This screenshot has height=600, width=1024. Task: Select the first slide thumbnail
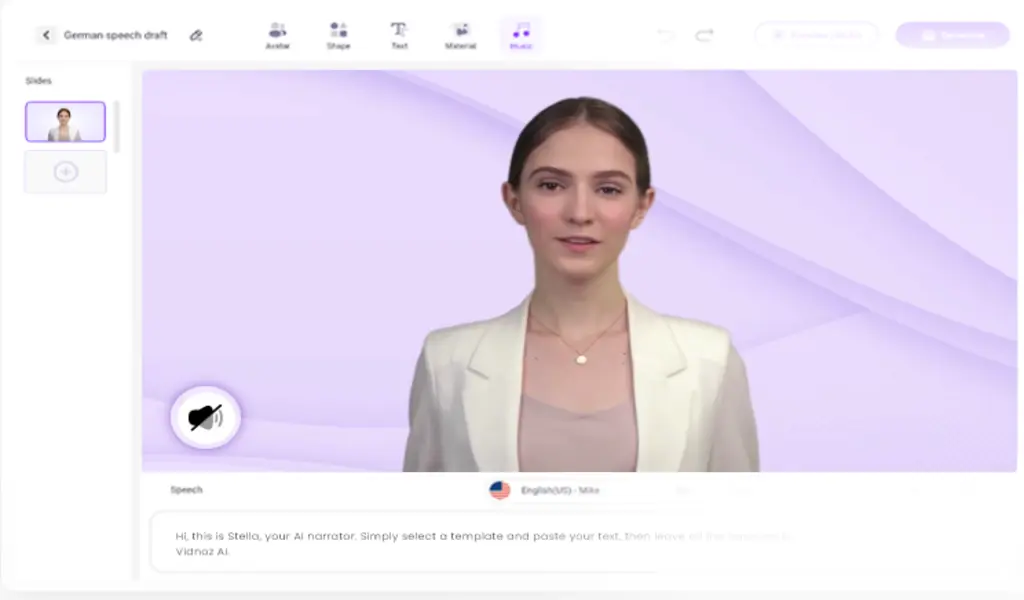pos(65,121)
